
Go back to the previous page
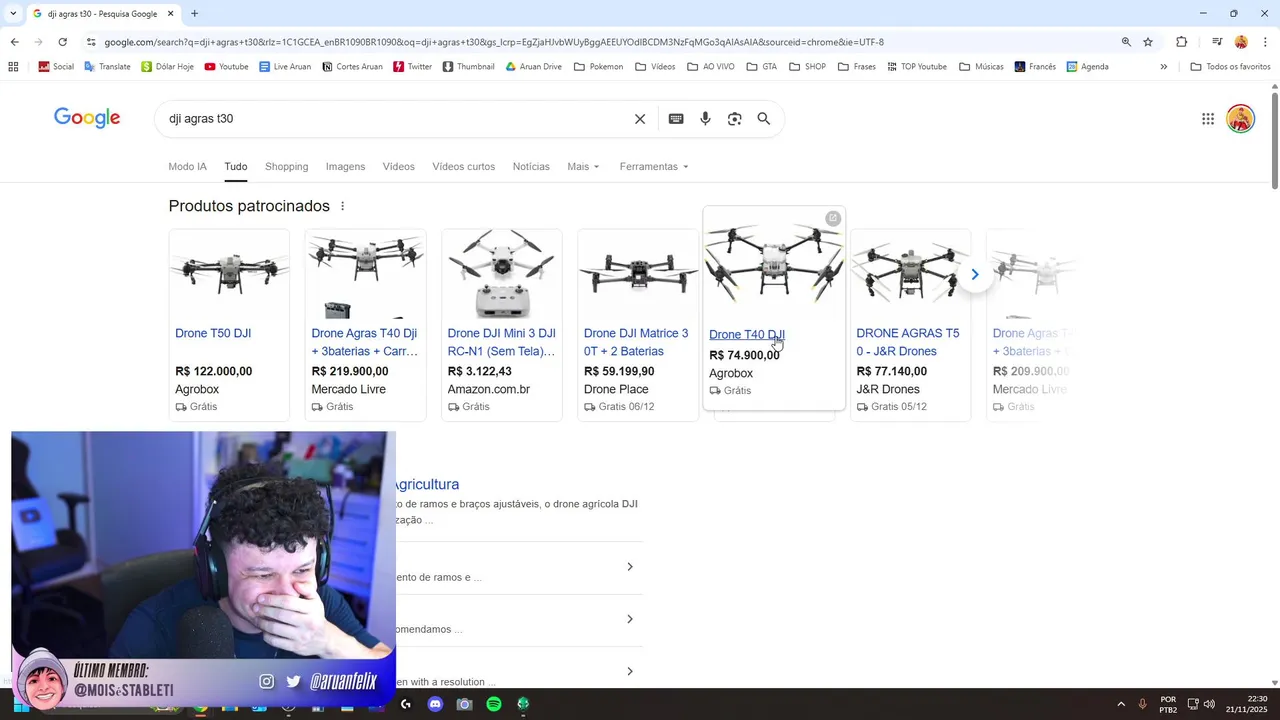point(14,42)
